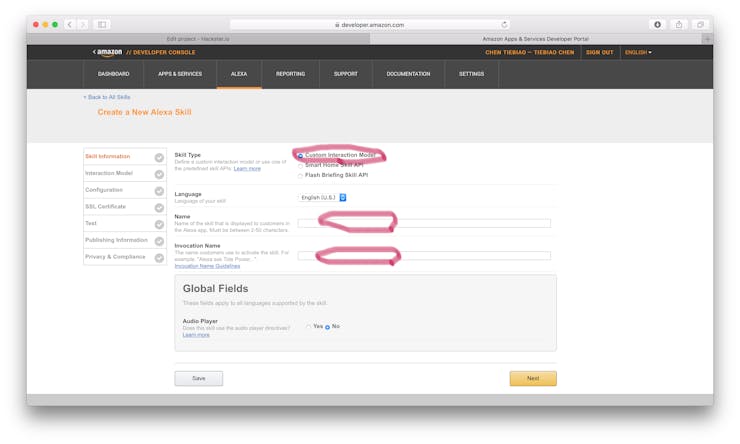Click the Privacy & Compliance status check icon
The height and width of the screenshot is (444, 740).
pos(159,258)
